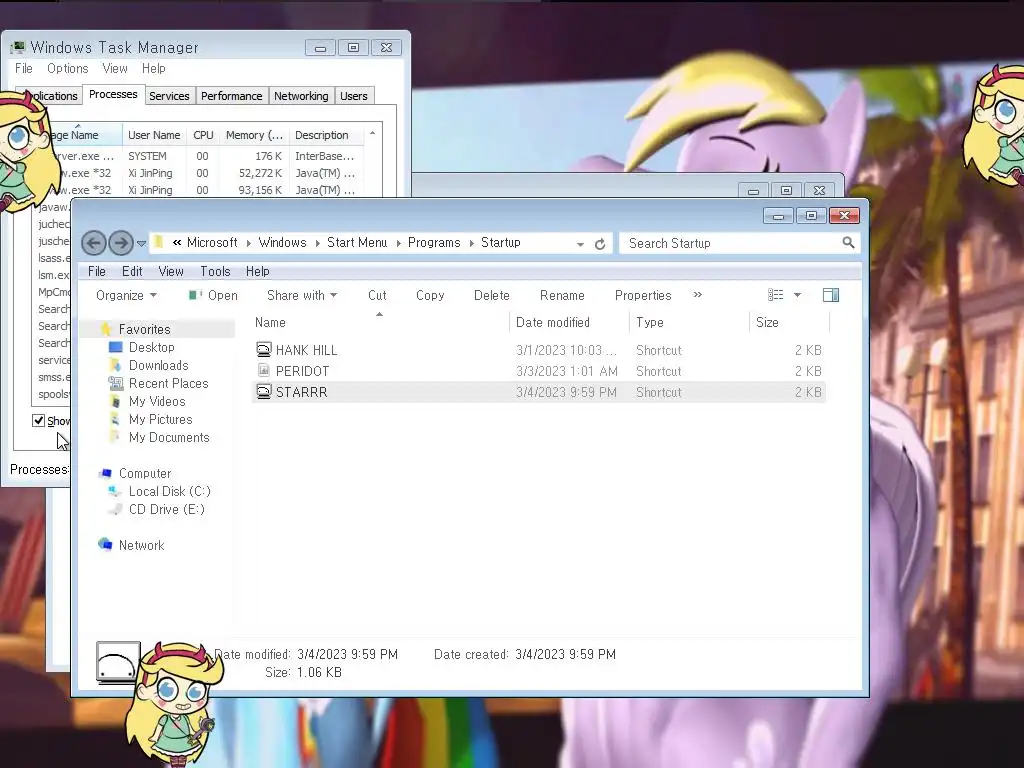Click the Microsoft breadcrumb segment
The height and width of the screenshot is (768, 1024).
point(212,242)
